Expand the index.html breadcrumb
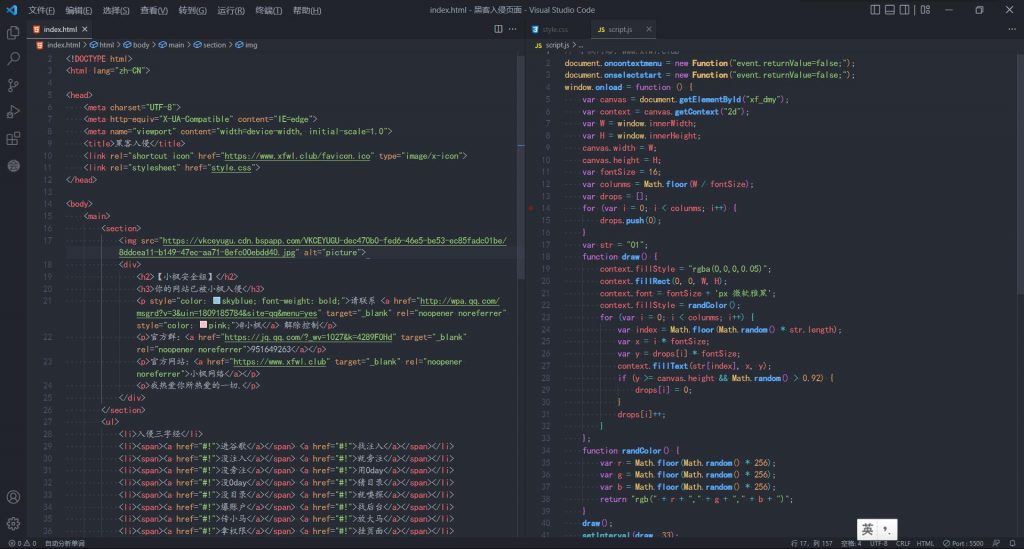1024x549 pixels. click(63, 45)
